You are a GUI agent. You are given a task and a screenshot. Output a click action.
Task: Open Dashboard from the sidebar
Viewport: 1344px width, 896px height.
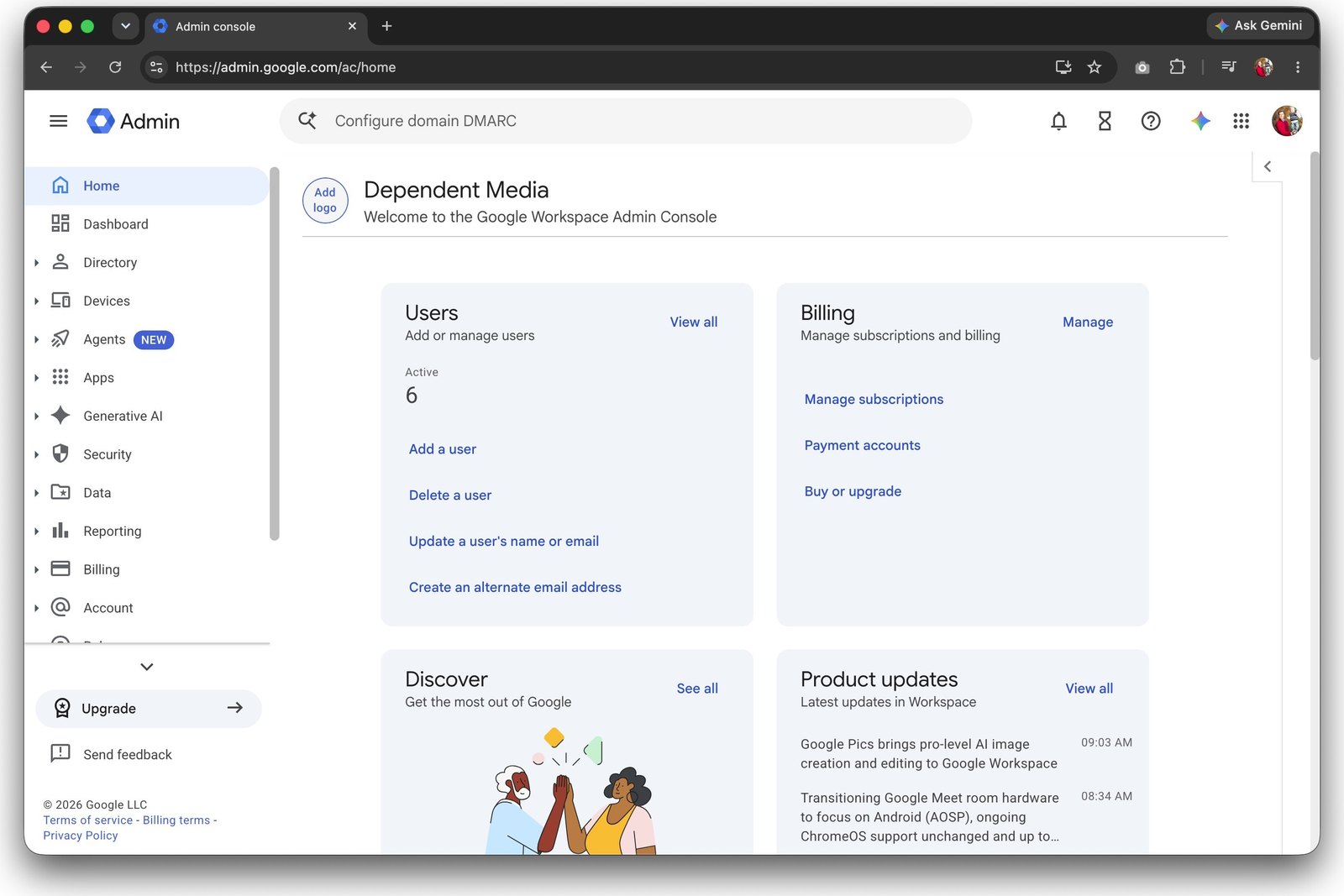[x=146, y=224]
